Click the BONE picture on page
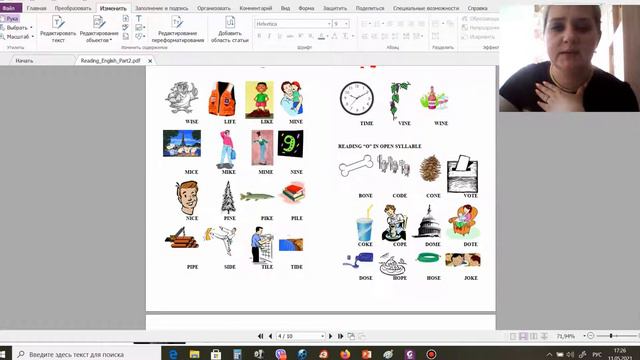This screenshot has height=360, width=640. coord(356,166)
